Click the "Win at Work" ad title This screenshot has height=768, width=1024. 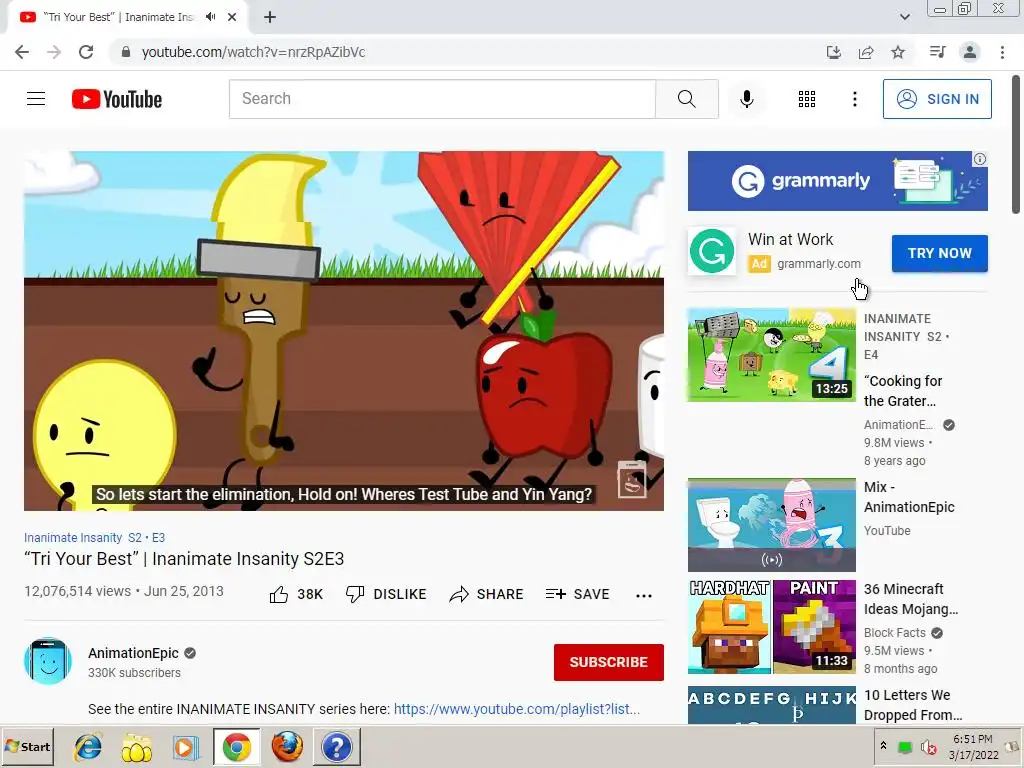pos(790,240)
